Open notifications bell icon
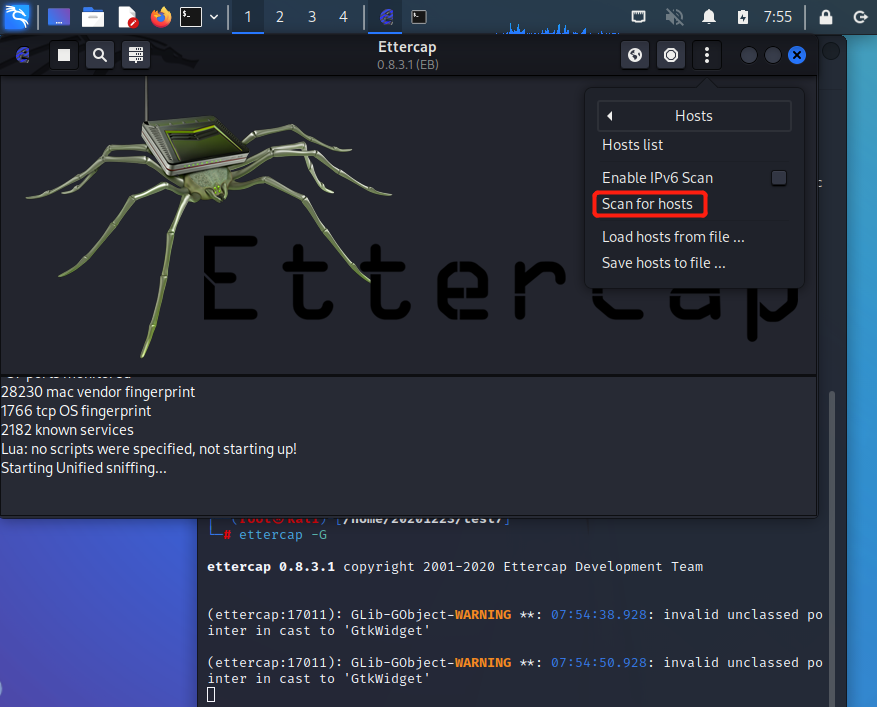Image resolution: width=877 pixels, height=707 pixels. pyautogui.click(x=709, y=17)
